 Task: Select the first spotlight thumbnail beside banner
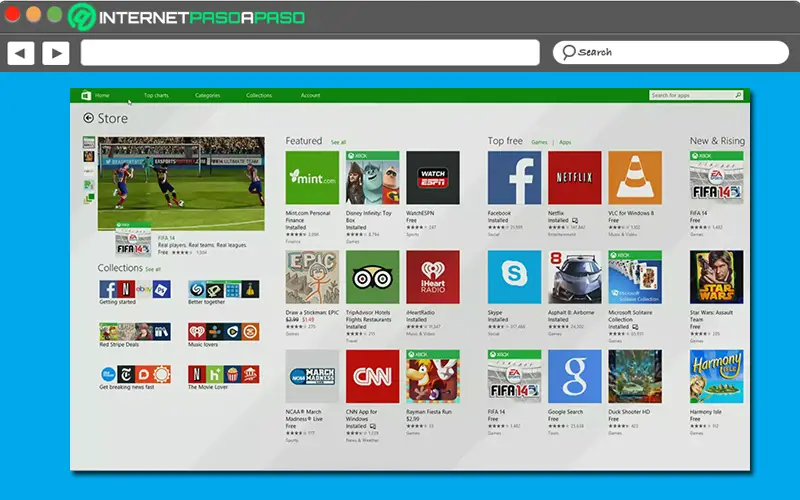89,142
